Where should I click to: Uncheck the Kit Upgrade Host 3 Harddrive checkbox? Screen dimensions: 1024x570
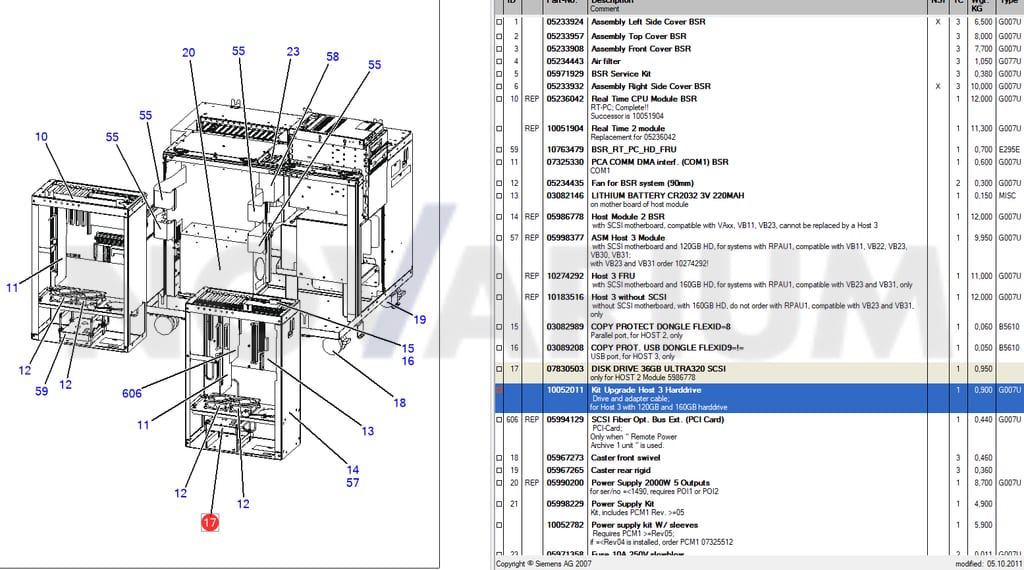(500, 390)
